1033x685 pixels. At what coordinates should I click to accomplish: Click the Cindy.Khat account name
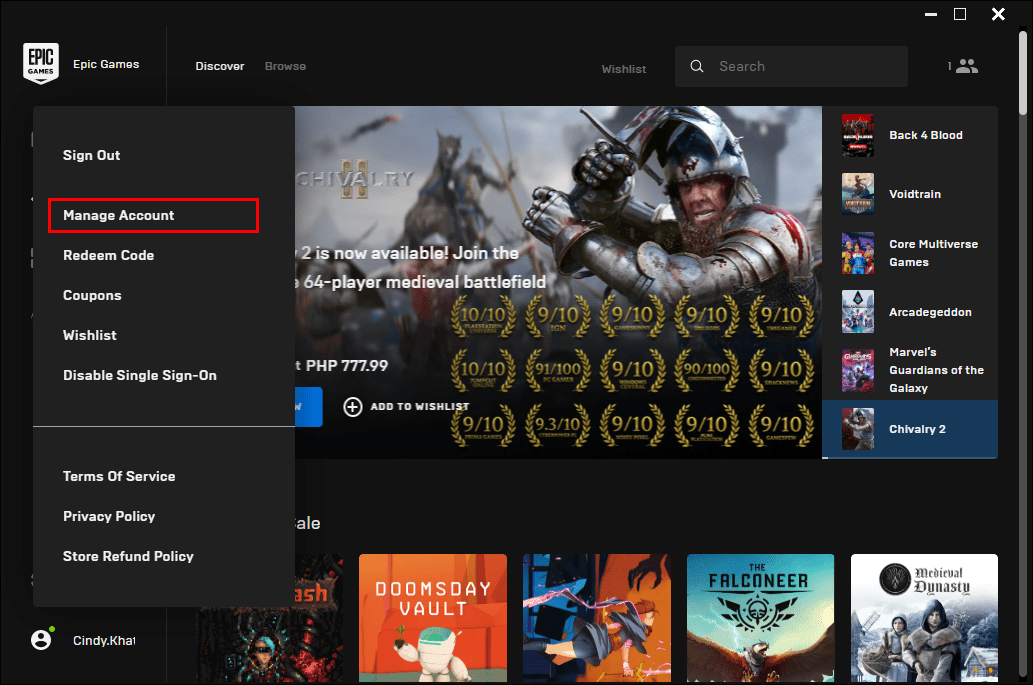(x=104, y=640)
